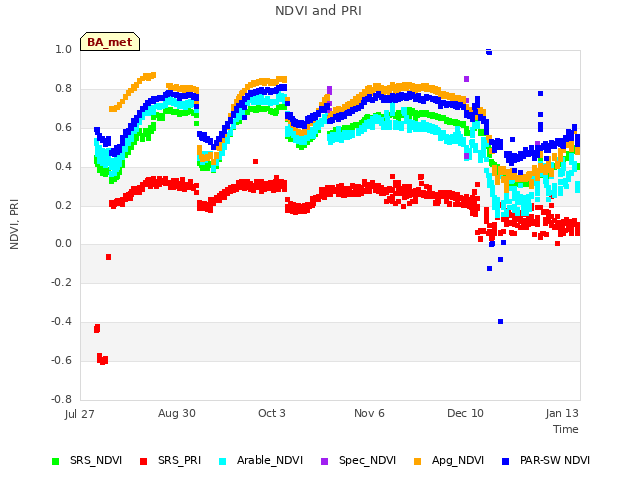
Task: Click the -0.4 y-axis tick label
Action: click(62, 322)
